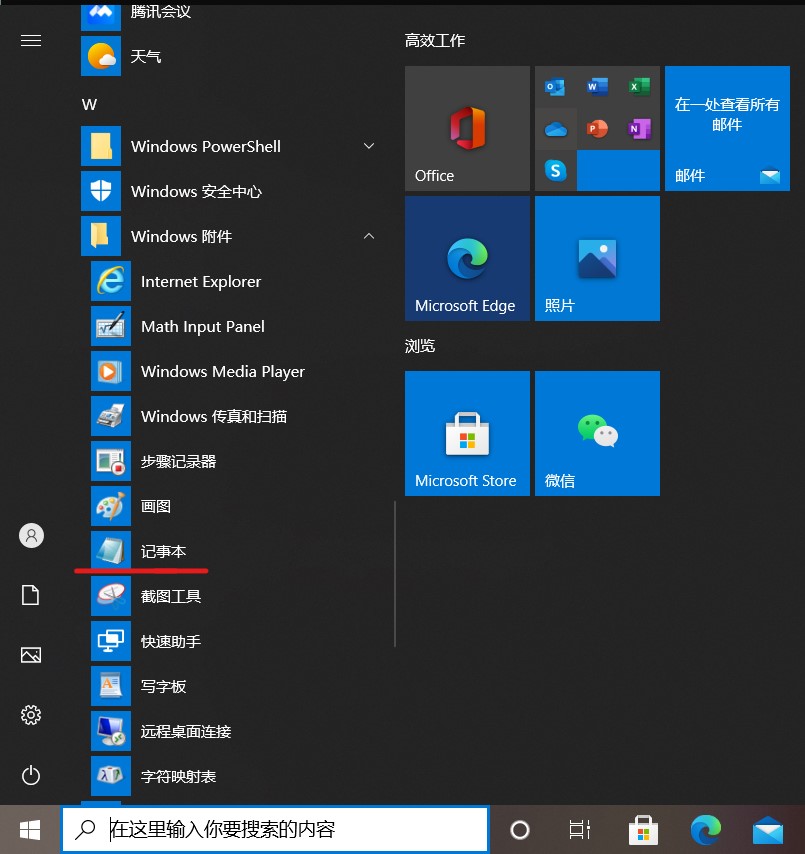This screenshot has height=854, width=805.
Task: Click the app list scrollbar
Action: click(395, 574)
